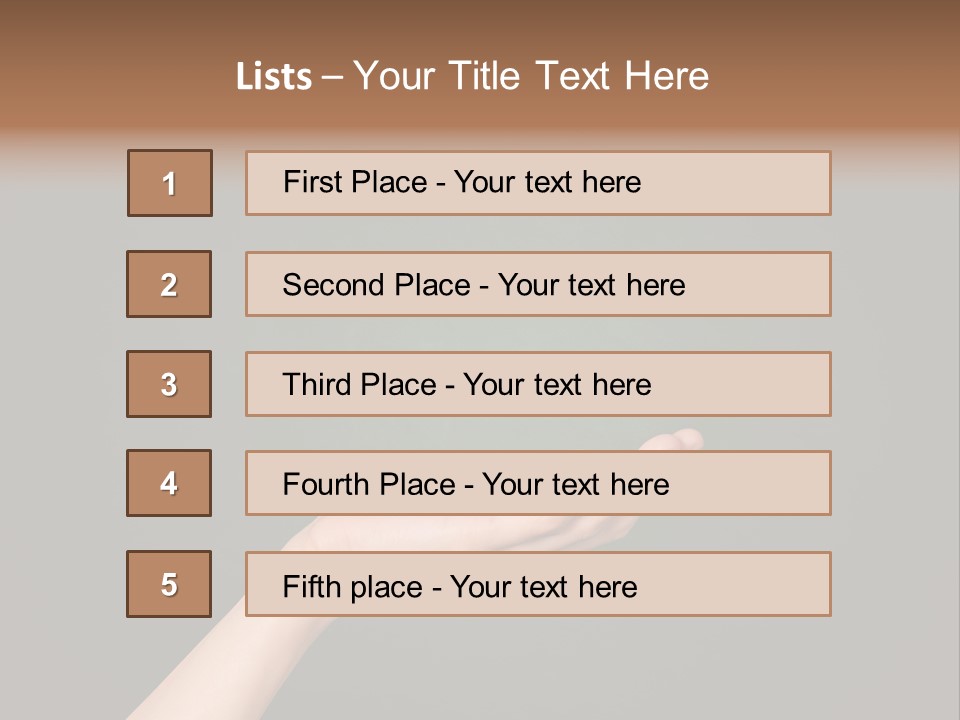Click the bold word "Lists" in the title
The image size is (960, 720).
273,77
